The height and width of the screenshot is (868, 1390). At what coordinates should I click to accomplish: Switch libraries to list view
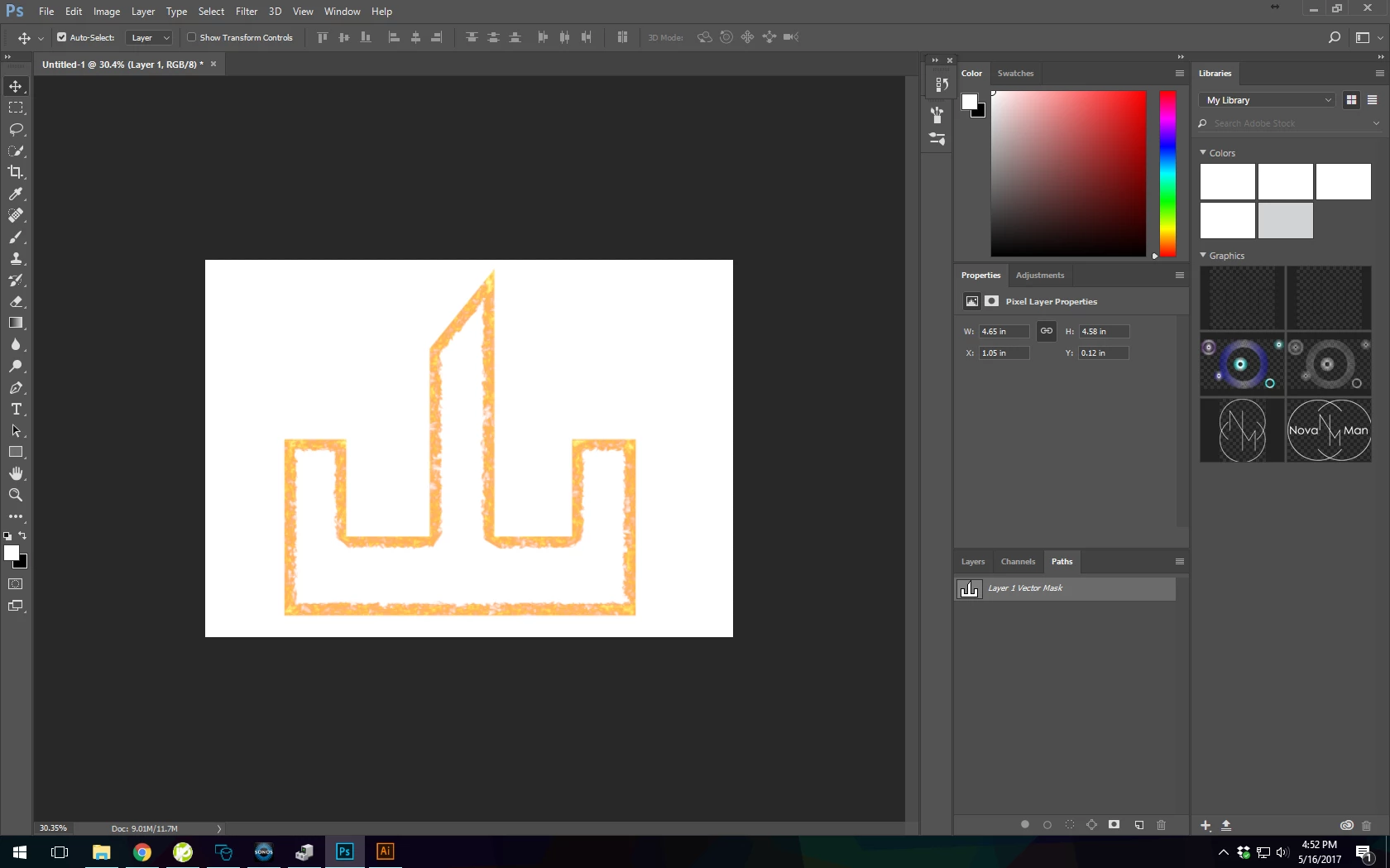1372,100
